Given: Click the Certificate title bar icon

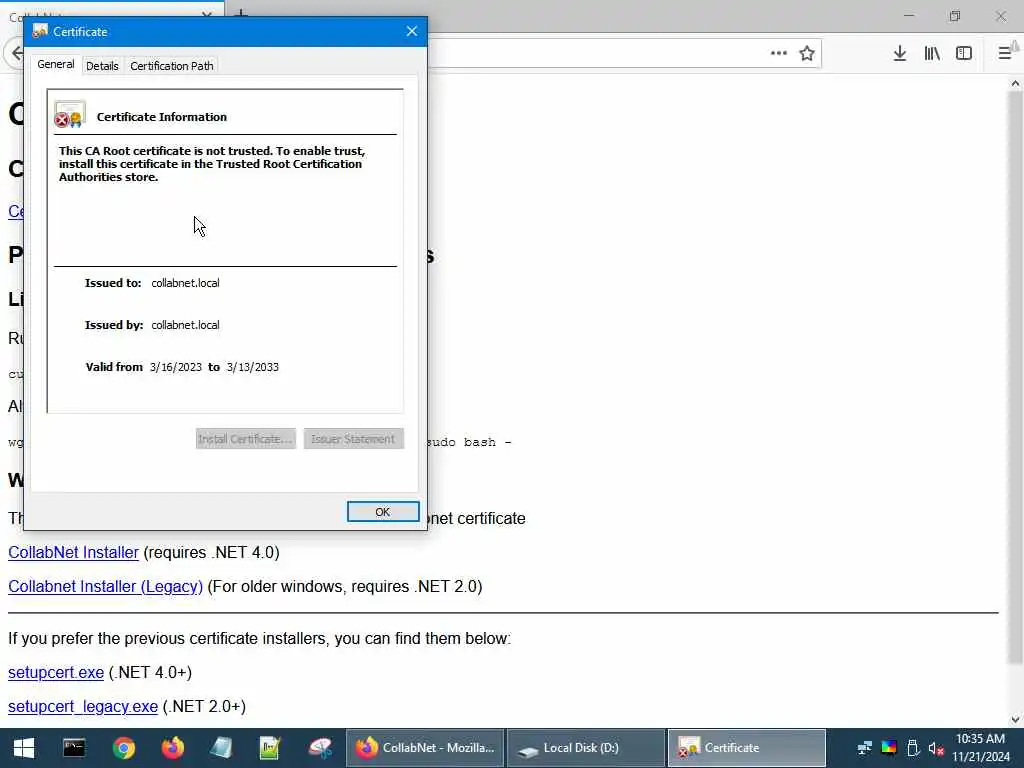Looking at the screenshot, I should click(x=40, y=31).
